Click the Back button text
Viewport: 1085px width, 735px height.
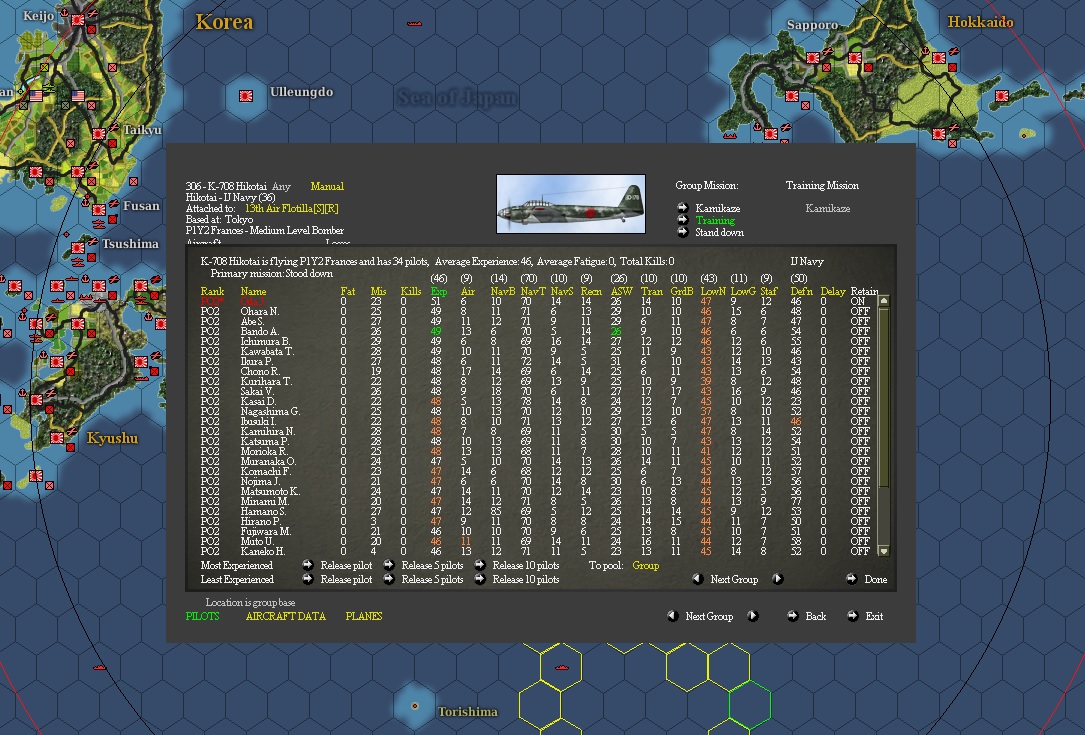[816, 616]
